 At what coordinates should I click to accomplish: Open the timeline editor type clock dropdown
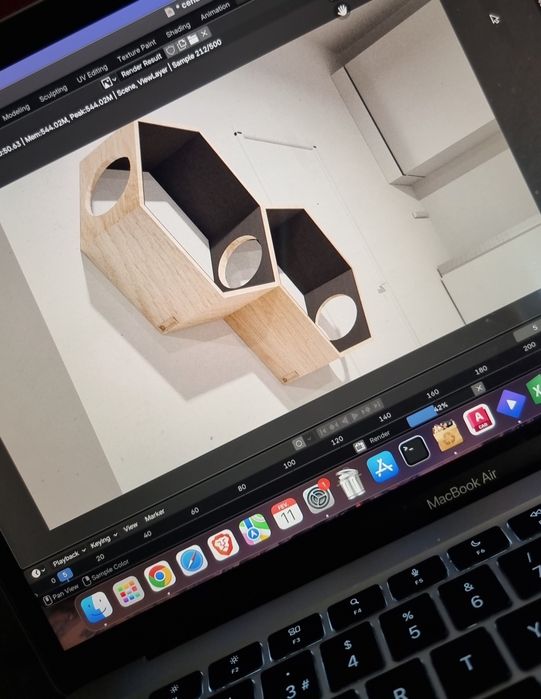(x=38, y=572)
